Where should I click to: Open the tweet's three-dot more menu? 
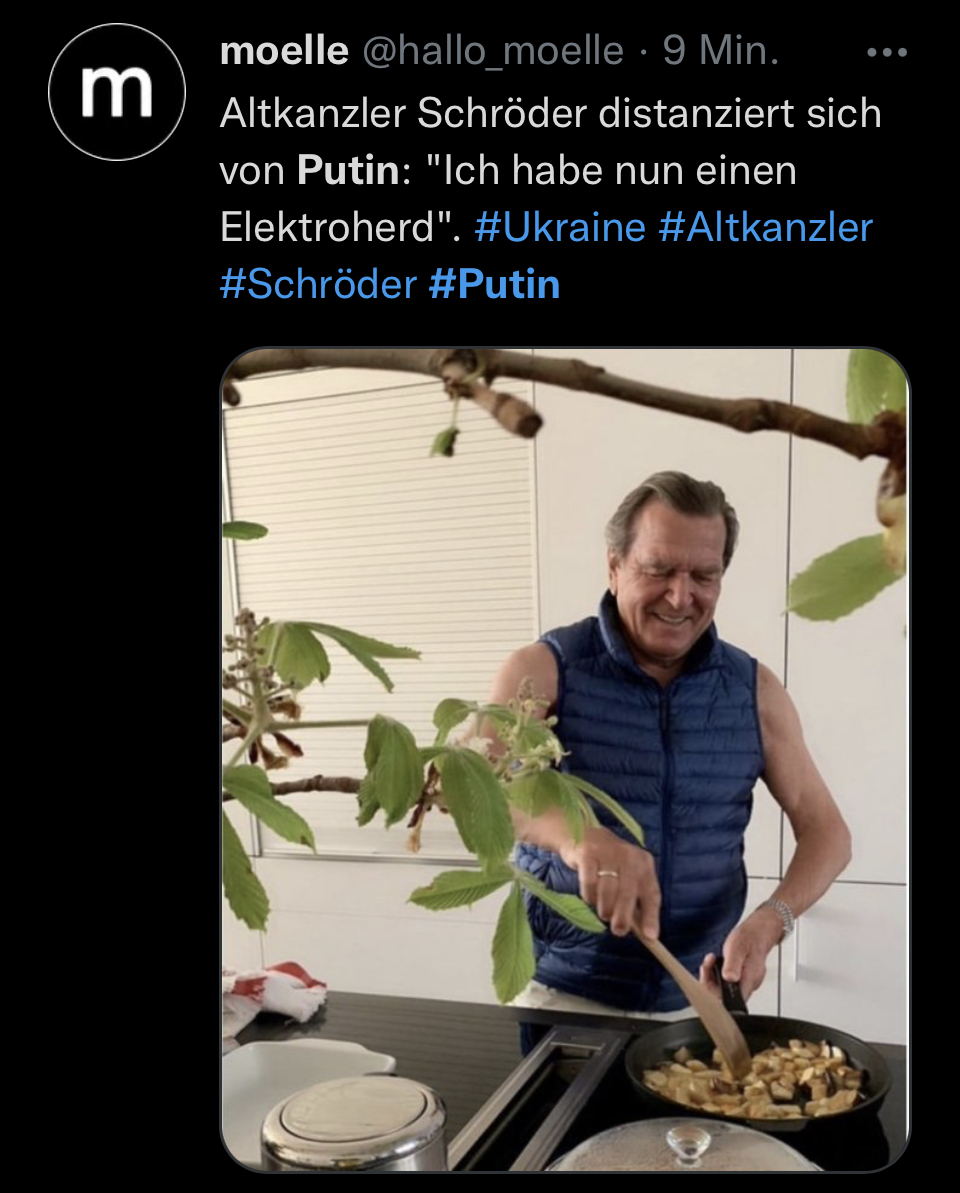(x=886, y=52)
